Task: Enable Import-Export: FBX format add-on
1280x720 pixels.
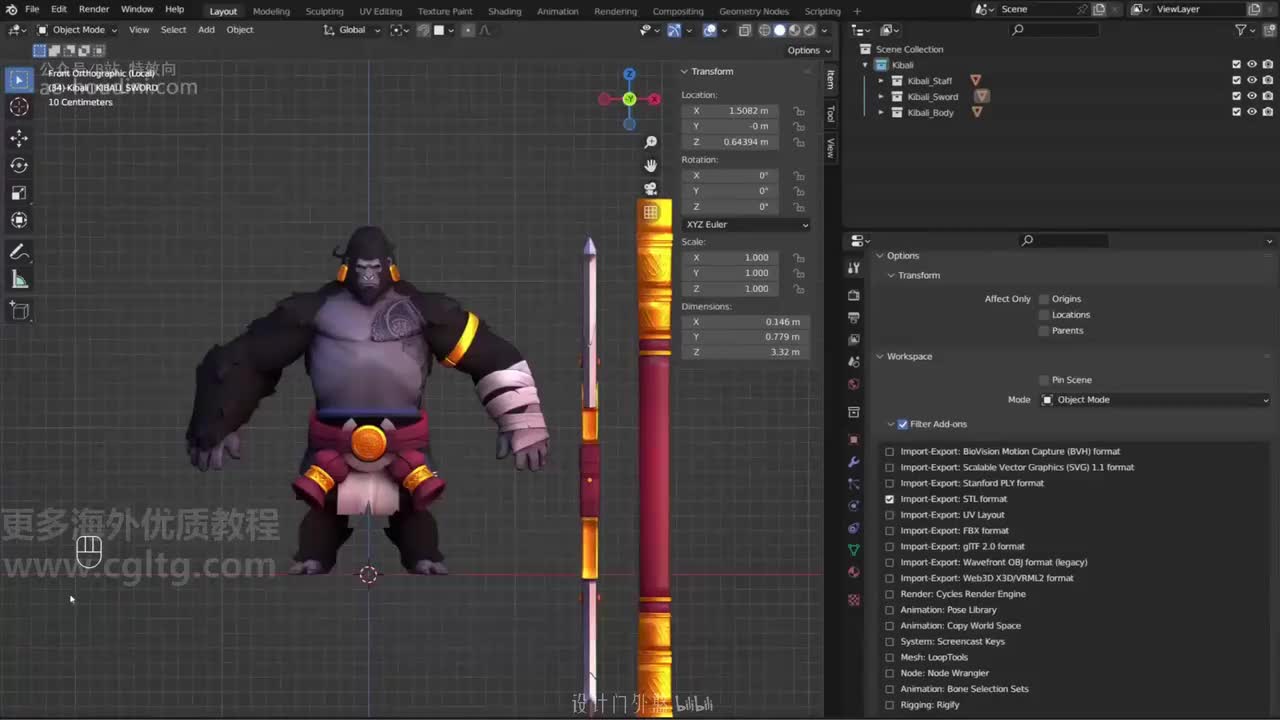Action: (890, 531)
